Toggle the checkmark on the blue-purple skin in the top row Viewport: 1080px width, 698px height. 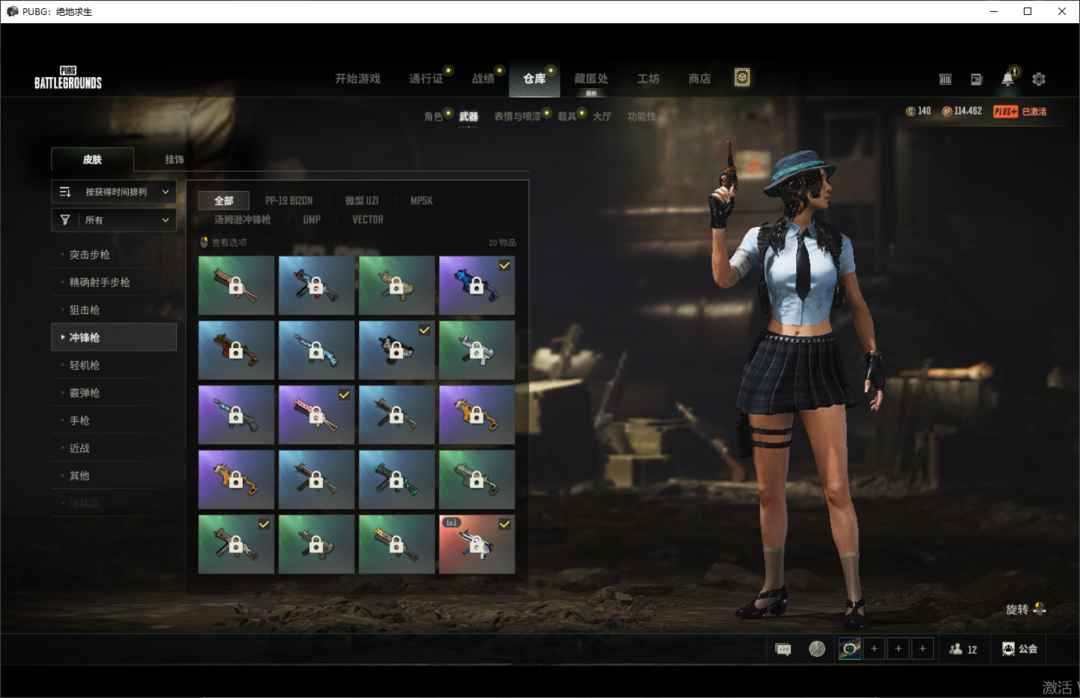pyautogui.click(x=505, y=265)
